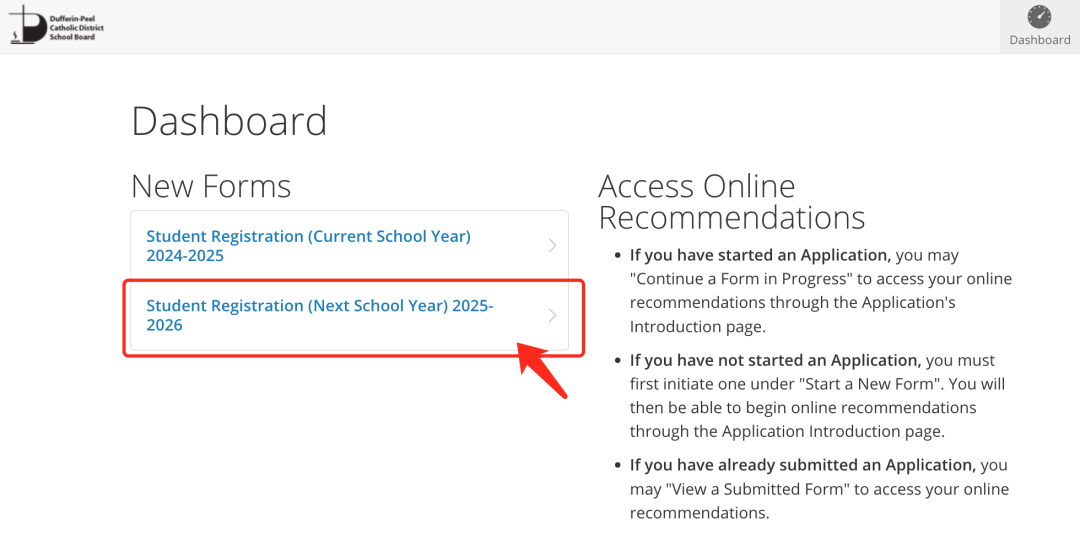The height and width of the screenshot is (552, 1080).
Task: Click bold text "If you have already submitted an Application"
Action: (803, 465)
